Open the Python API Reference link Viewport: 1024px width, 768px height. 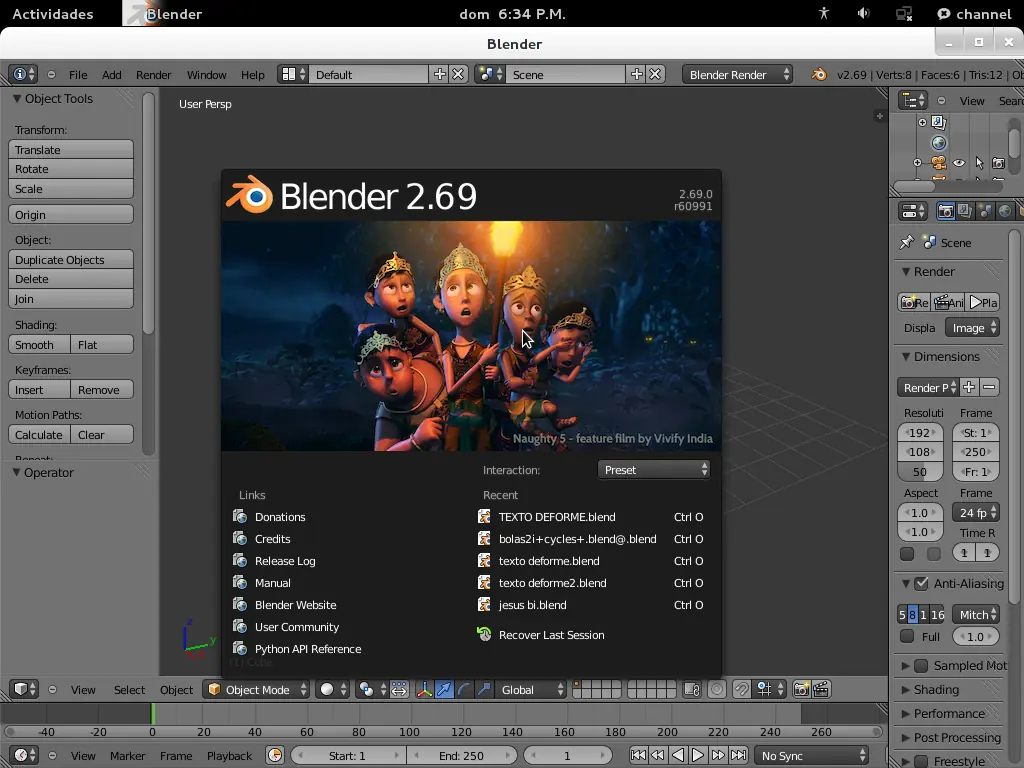click(308, 649)
